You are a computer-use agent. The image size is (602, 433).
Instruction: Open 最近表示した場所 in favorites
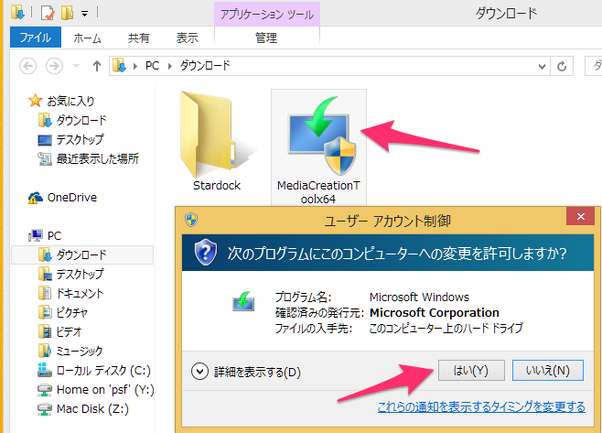88,159
